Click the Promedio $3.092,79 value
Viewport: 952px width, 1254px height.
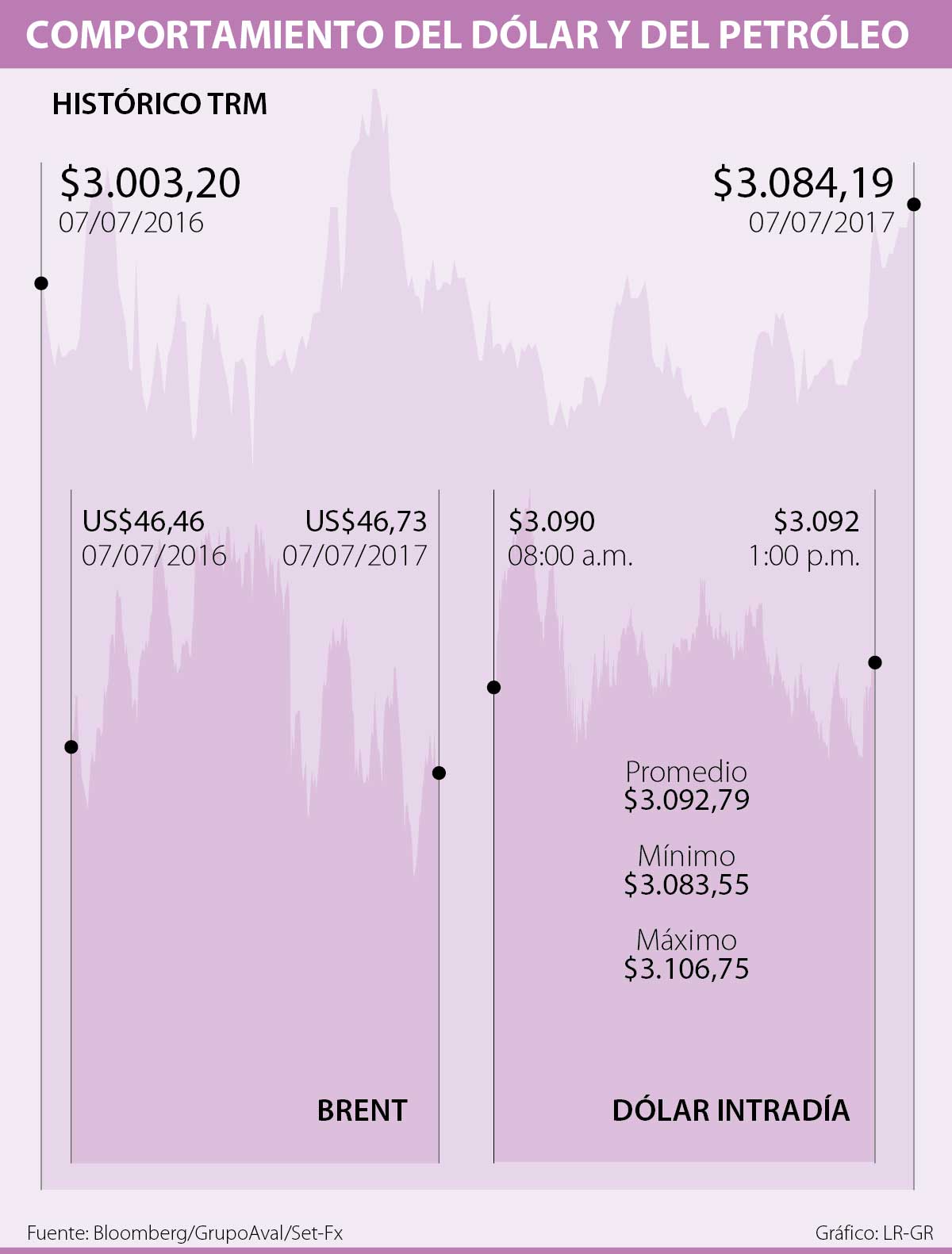pos(686,799)
